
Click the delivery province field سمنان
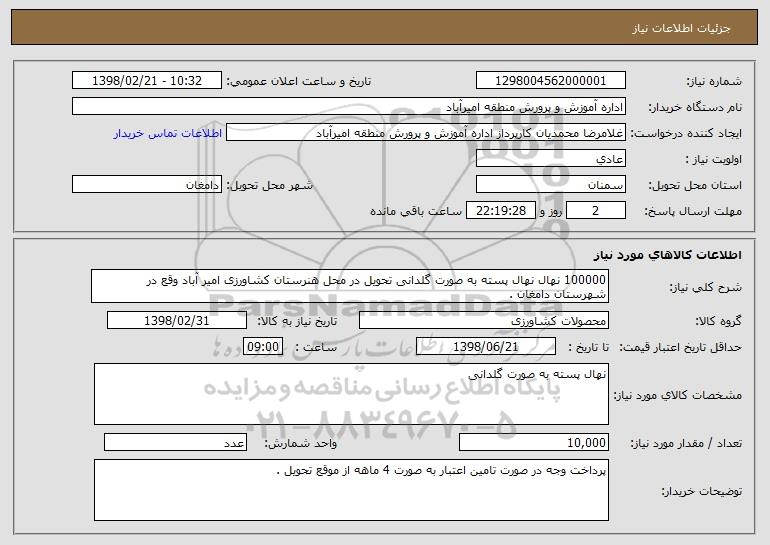[x=550, y=185]
